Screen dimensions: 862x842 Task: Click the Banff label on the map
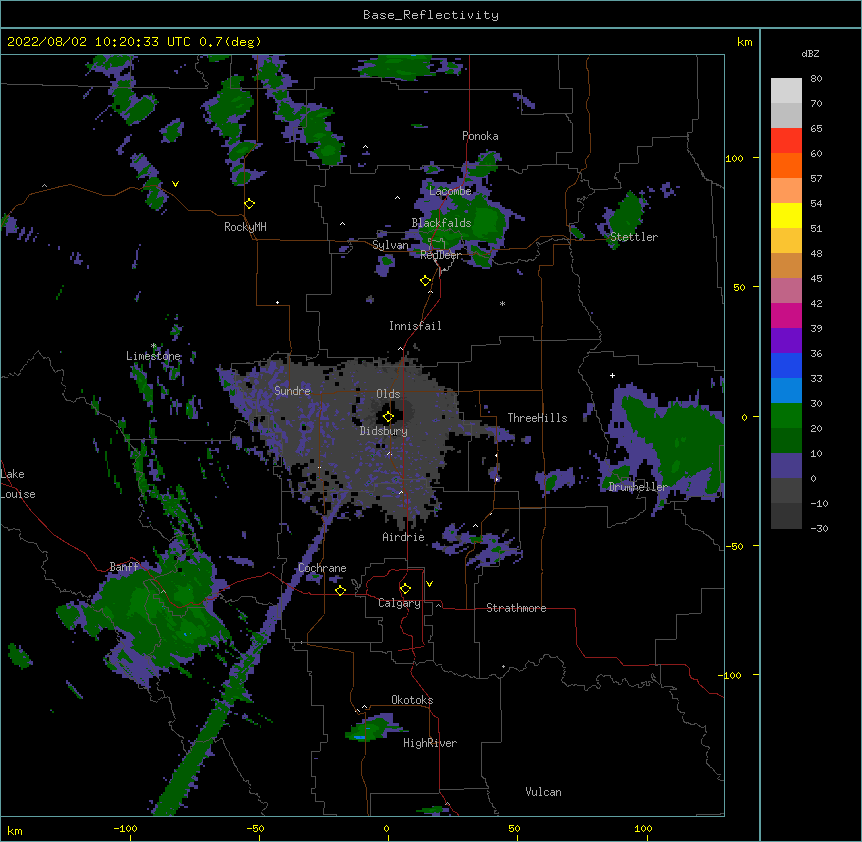124,567
